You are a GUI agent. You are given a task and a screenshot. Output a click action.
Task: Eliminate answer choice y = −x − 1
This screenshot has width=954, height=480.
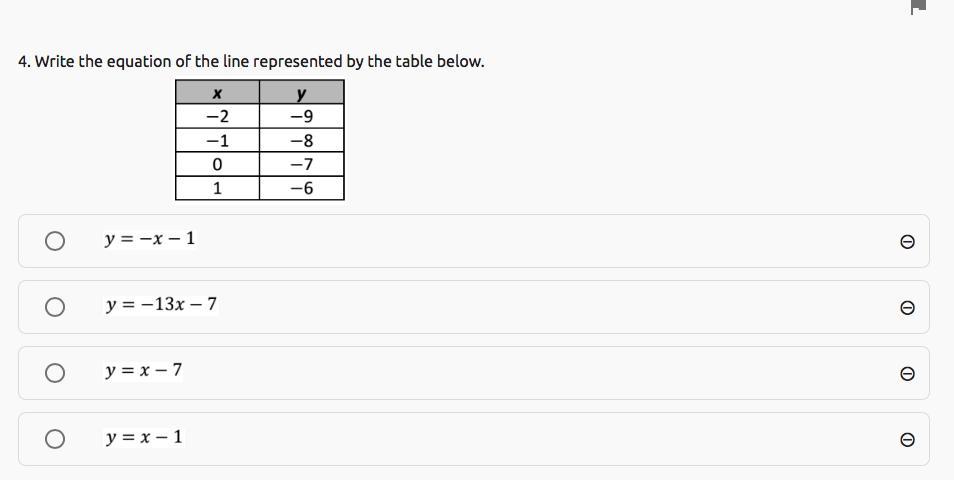(907, 242)
